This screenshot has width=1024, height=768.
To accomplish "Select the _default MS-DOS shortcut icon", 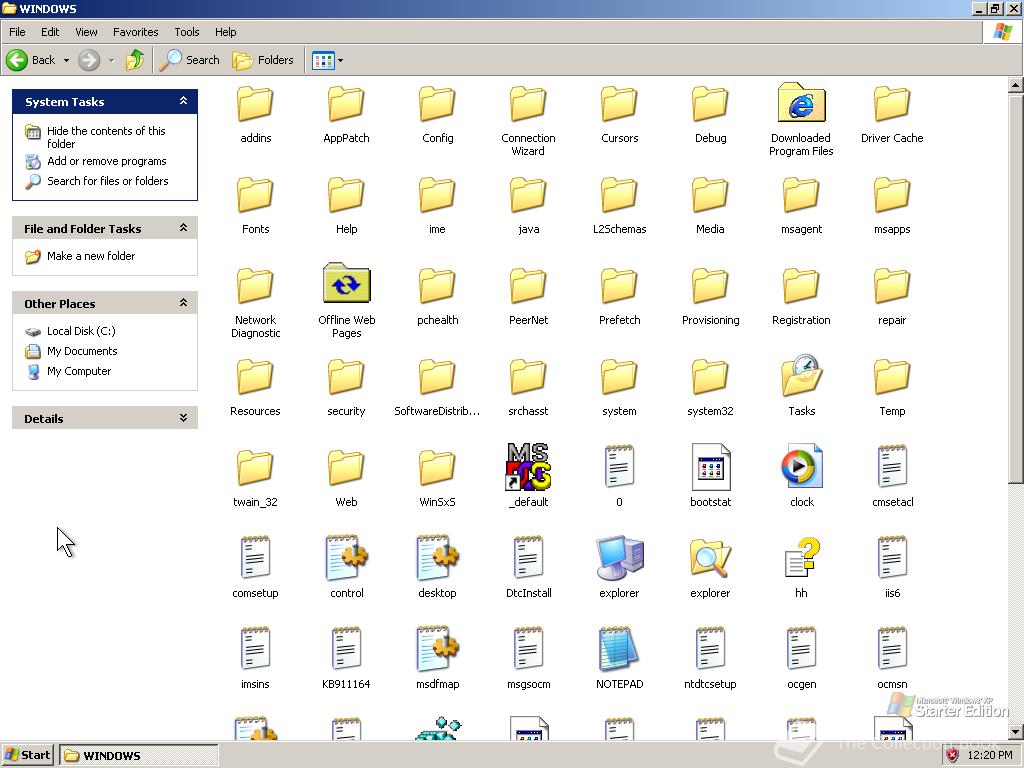I will pos(528,466).
